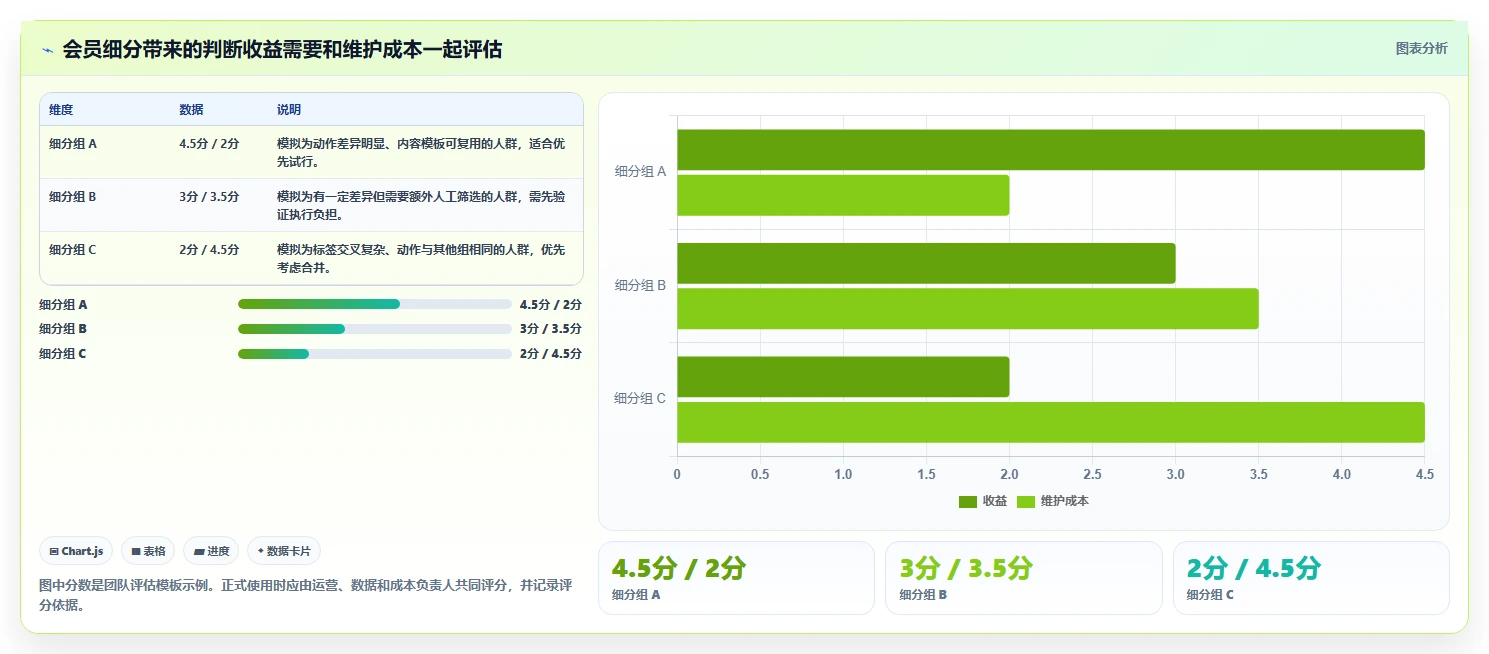Select table cell 细分组 B
1489x654 pixels.
[x=73, y=196]
